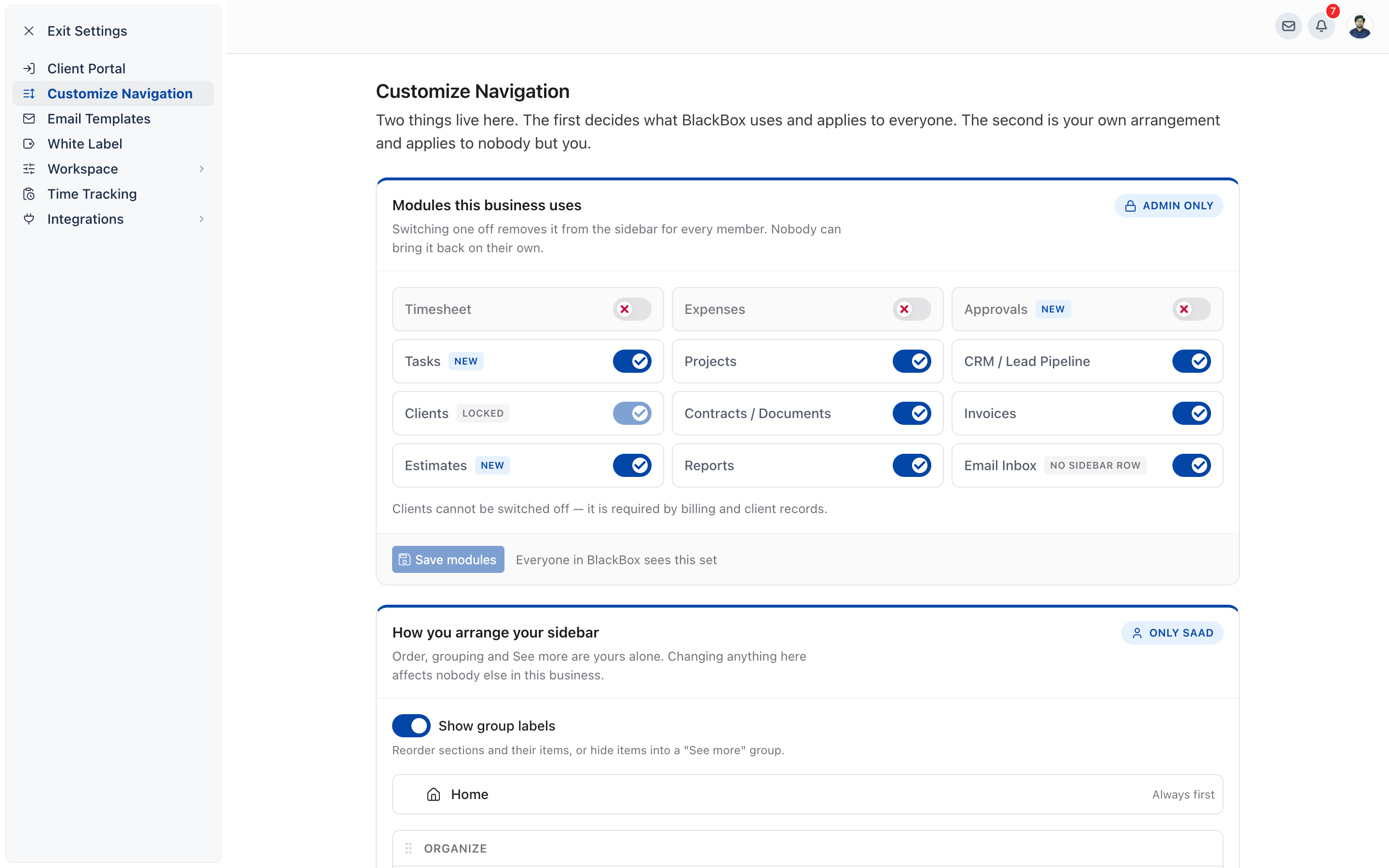Open the notifications bell icon
The image size is (1389, 868).
1321,27
